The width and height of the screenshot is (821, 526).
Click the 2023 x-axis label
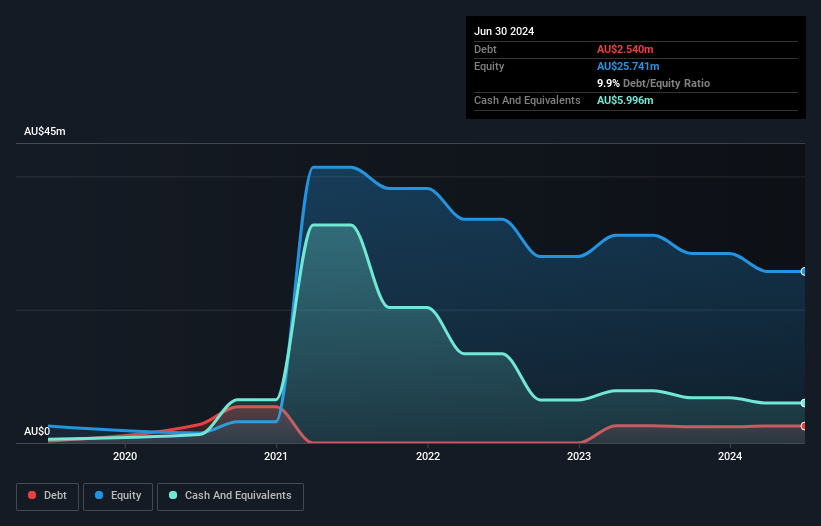579,456
